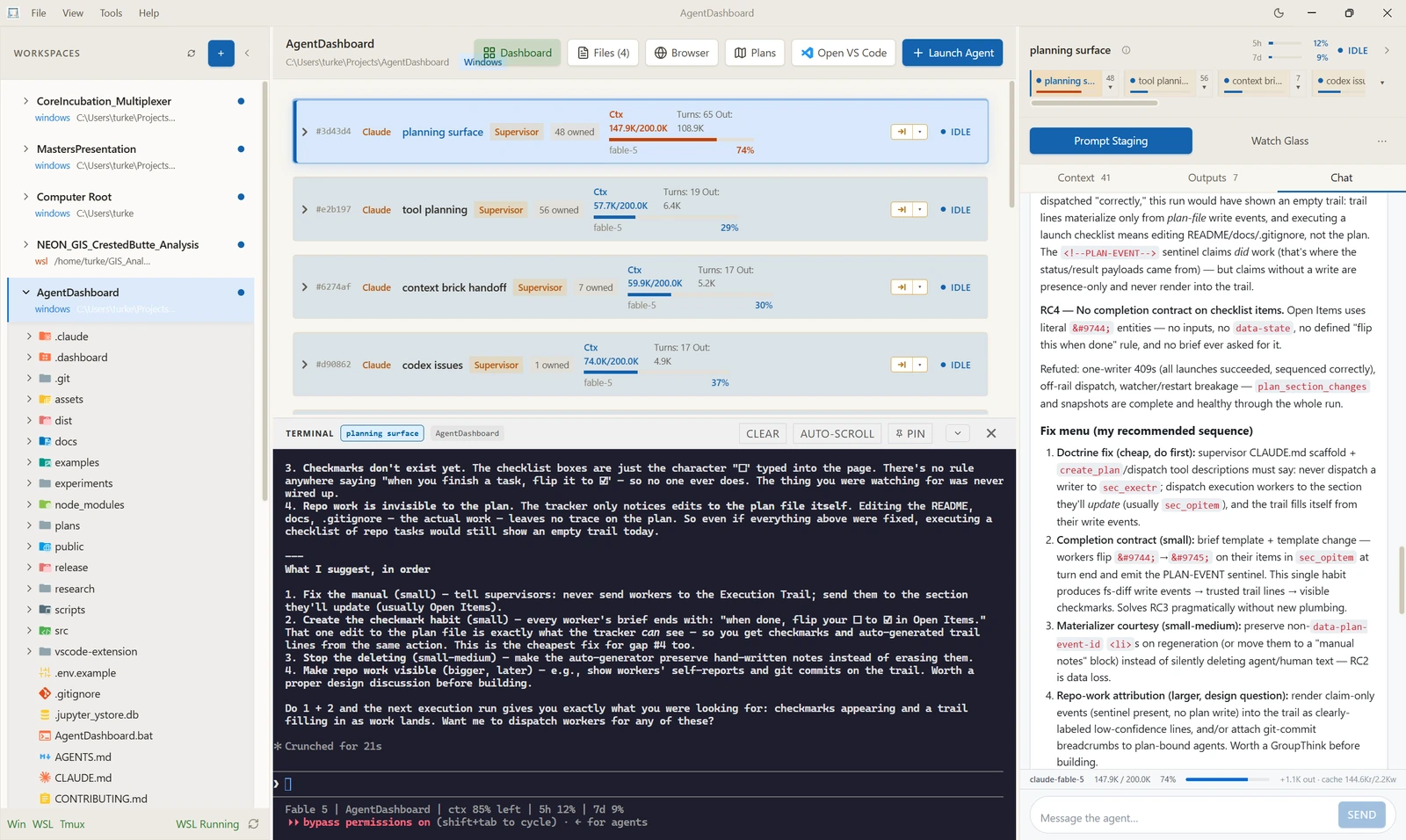Select the AgentDashboard terminal tab chip
Image resolution: width=1406 pixels, height=840 pixels.
(x=467, y=433)
